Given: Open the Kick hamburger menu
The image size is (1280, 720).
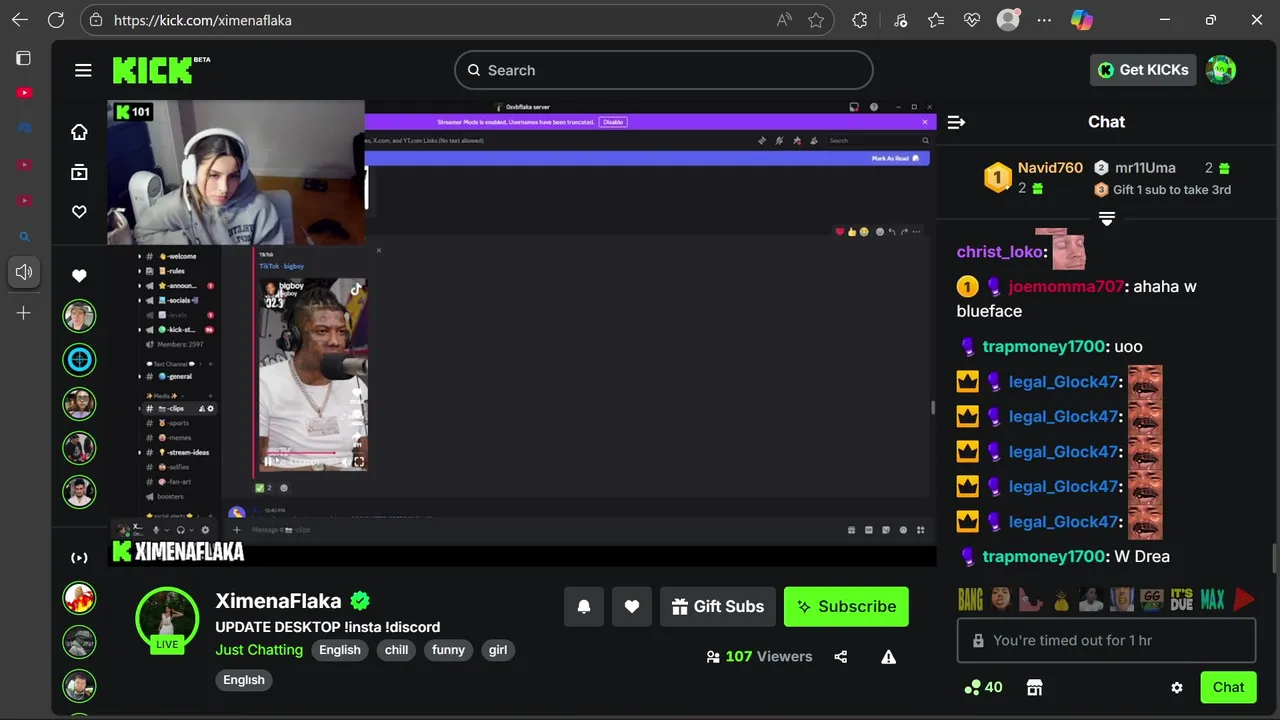Looking at the screenshot, I should point(83,70).
